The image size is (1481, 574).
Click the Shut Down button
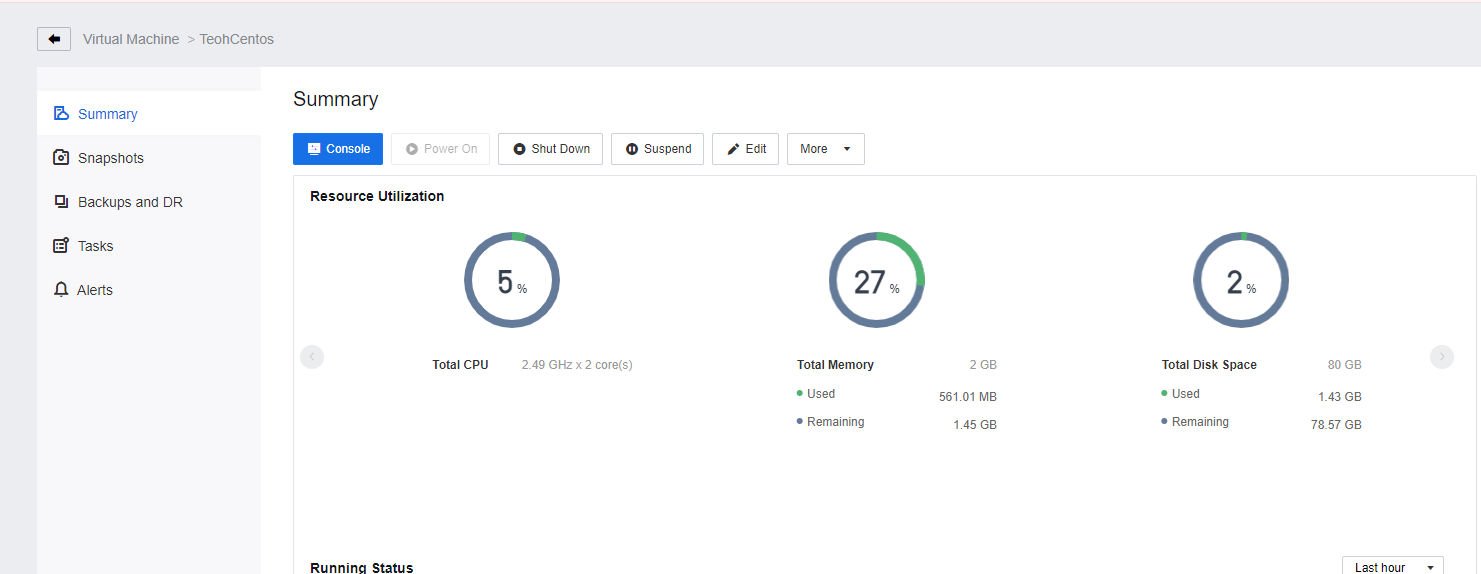pos(550,149)
